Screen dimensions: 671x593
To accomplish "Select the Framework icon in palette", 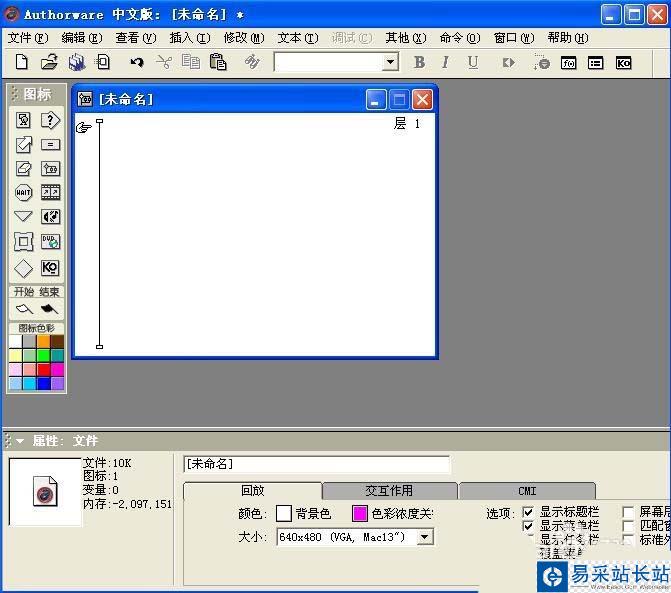I will tap(23, 242).
